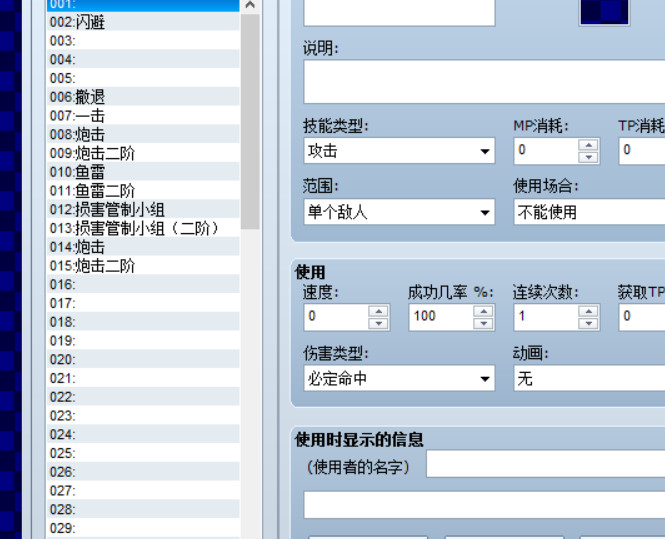This screenshot has width=665, height=539.
Task: Click the 连续次数 value field
Action: 546,317
